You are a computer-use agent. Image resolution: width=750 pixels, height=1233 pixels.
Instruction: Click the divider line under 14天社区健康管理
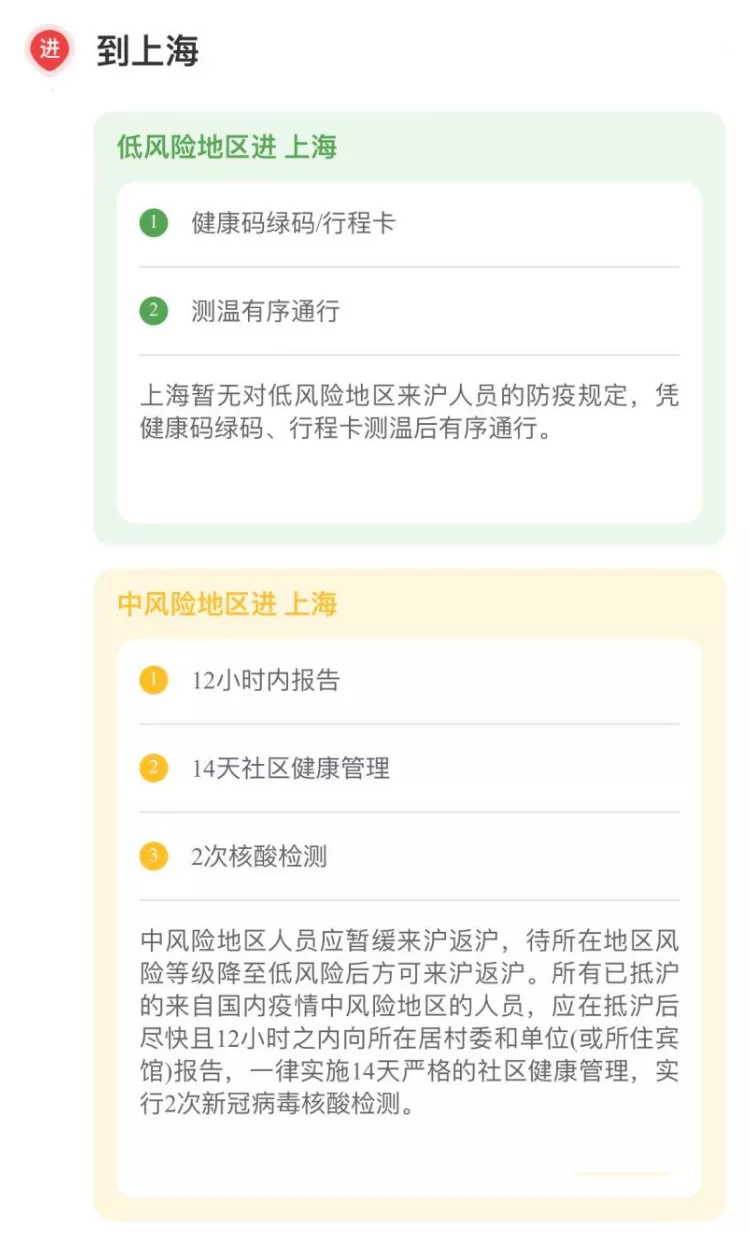point(408,812)
